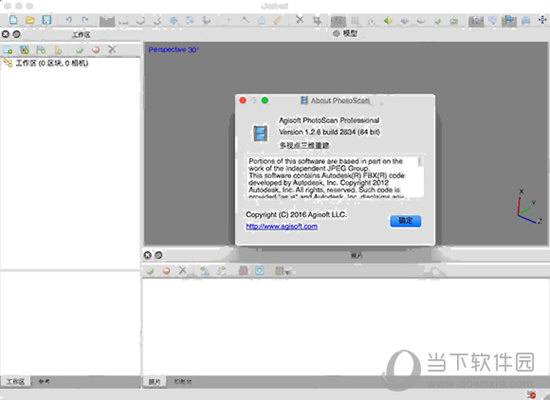Remove cameras with Photos pane X
Viewport: 550px width, 400px height.
click(182, 270)
